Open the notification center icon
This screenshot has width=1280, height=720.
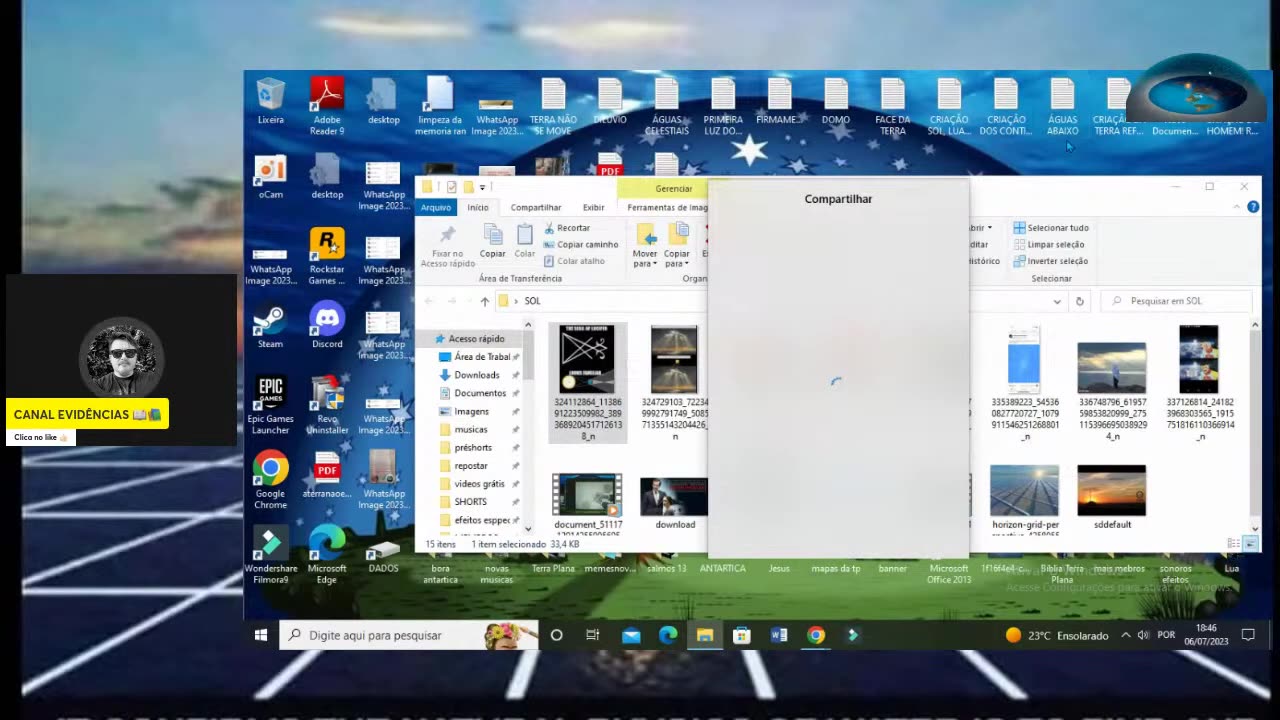click(x=1248, y=635)
